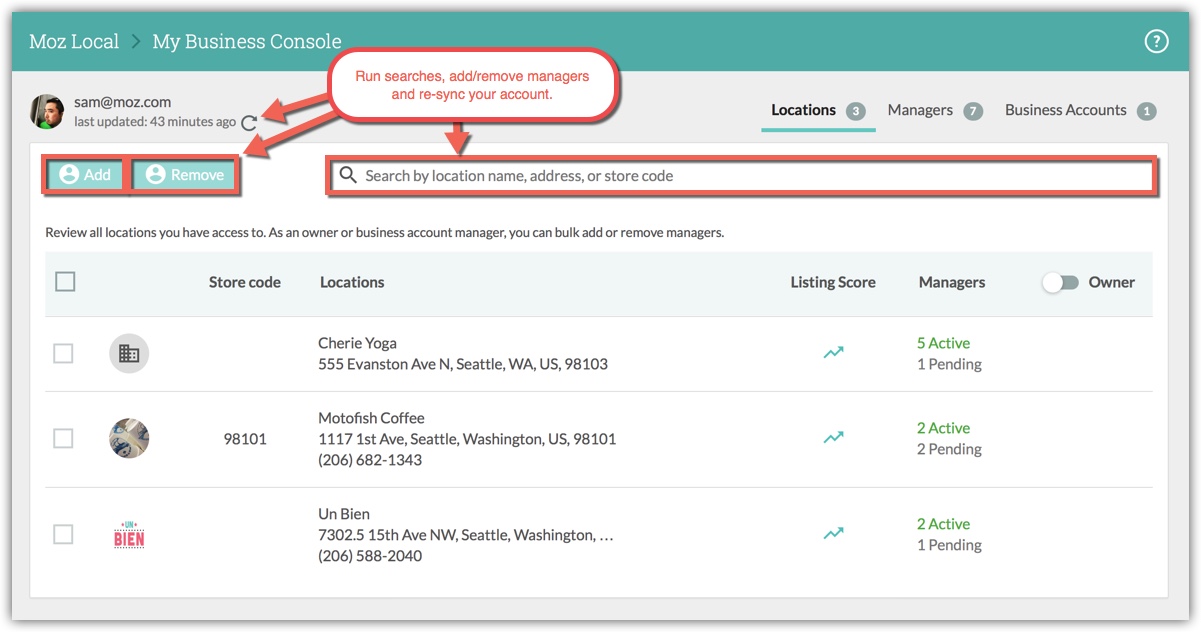Click the Store code column header

click(245, 282)
